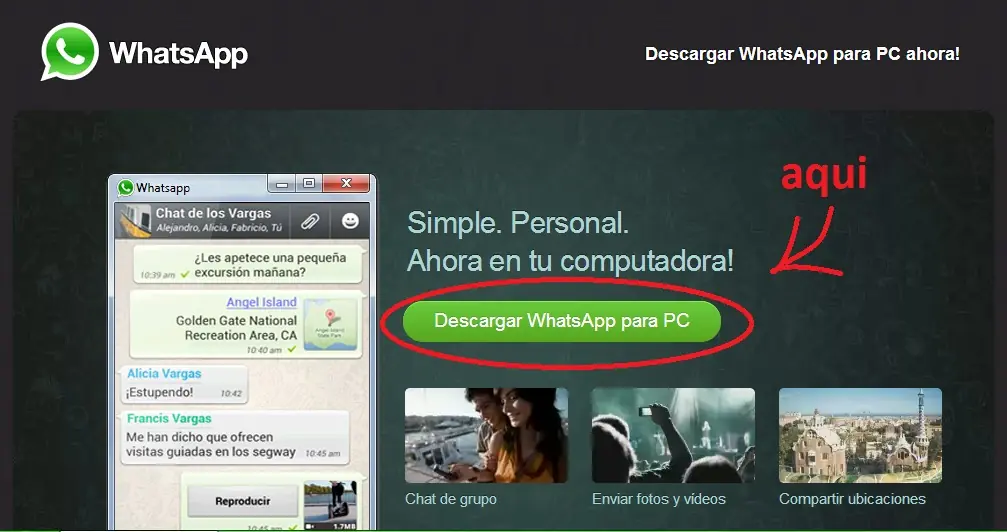Click the concert photo thumbnail
This screenshot has height=532, width=1007.
673,435
